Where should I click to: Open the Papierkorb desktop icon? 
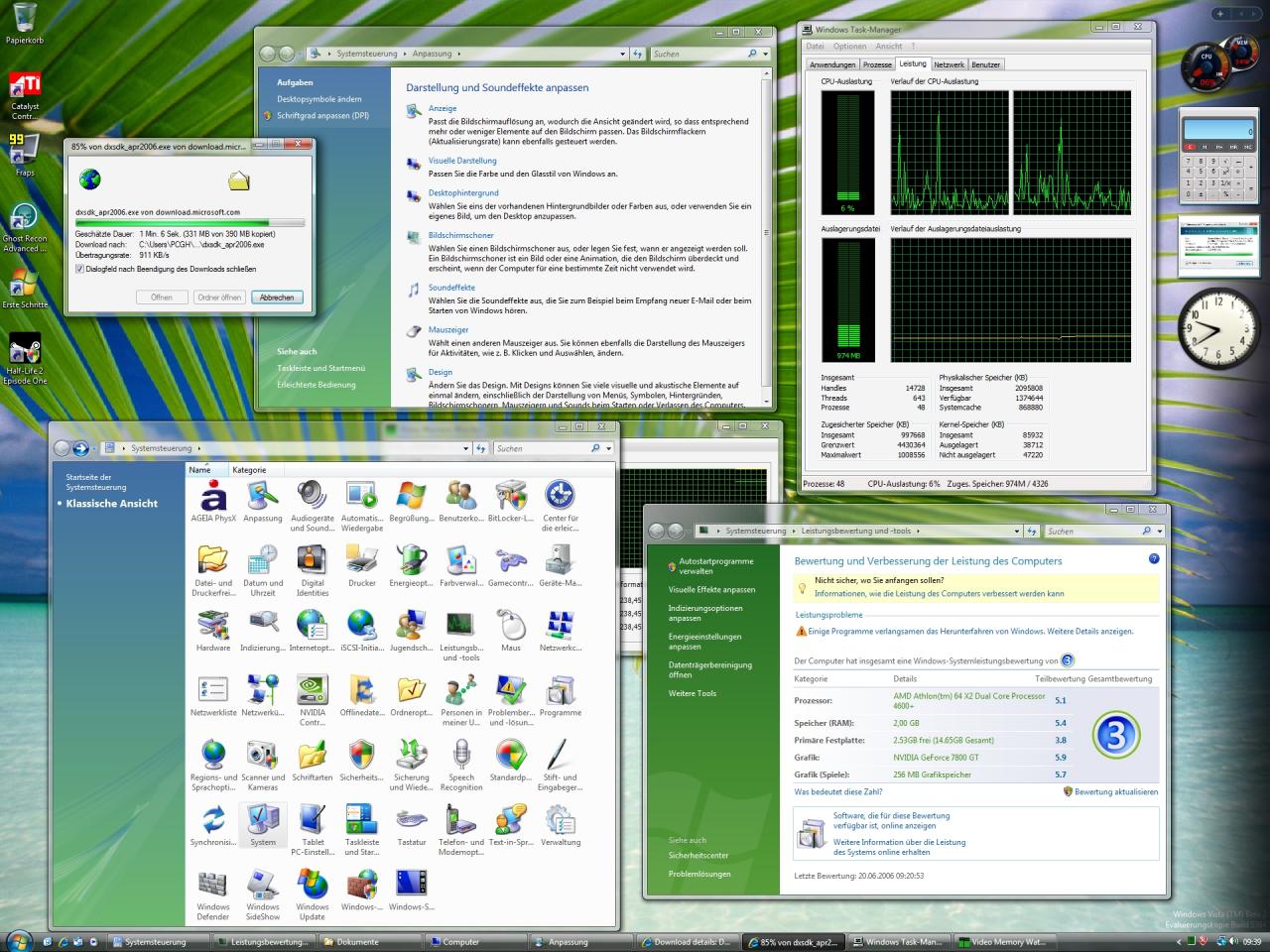(x=24, y=24)
